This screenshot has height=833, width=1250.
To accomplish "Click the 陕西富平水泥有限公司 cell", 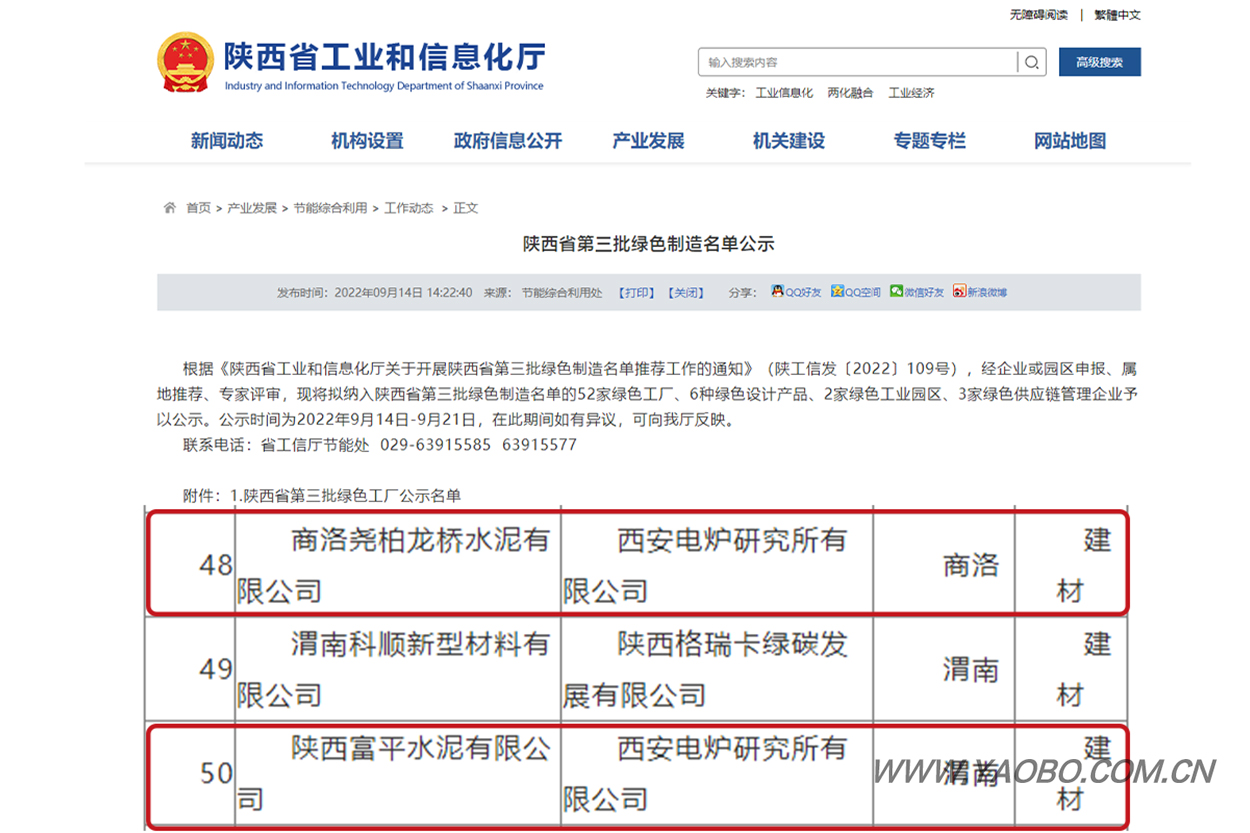I will pos(397,773).
